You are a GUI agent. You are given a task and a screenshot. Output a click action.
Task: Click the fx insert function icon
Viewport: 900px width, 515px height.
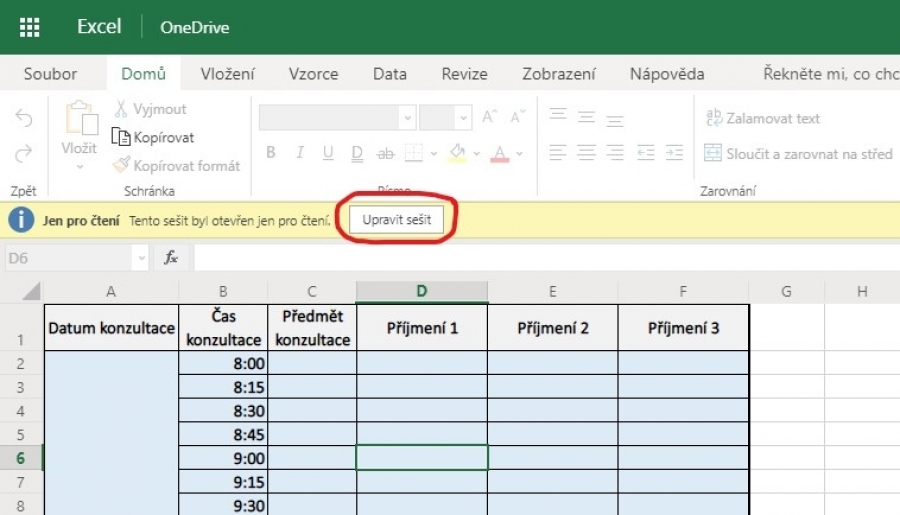171,258
